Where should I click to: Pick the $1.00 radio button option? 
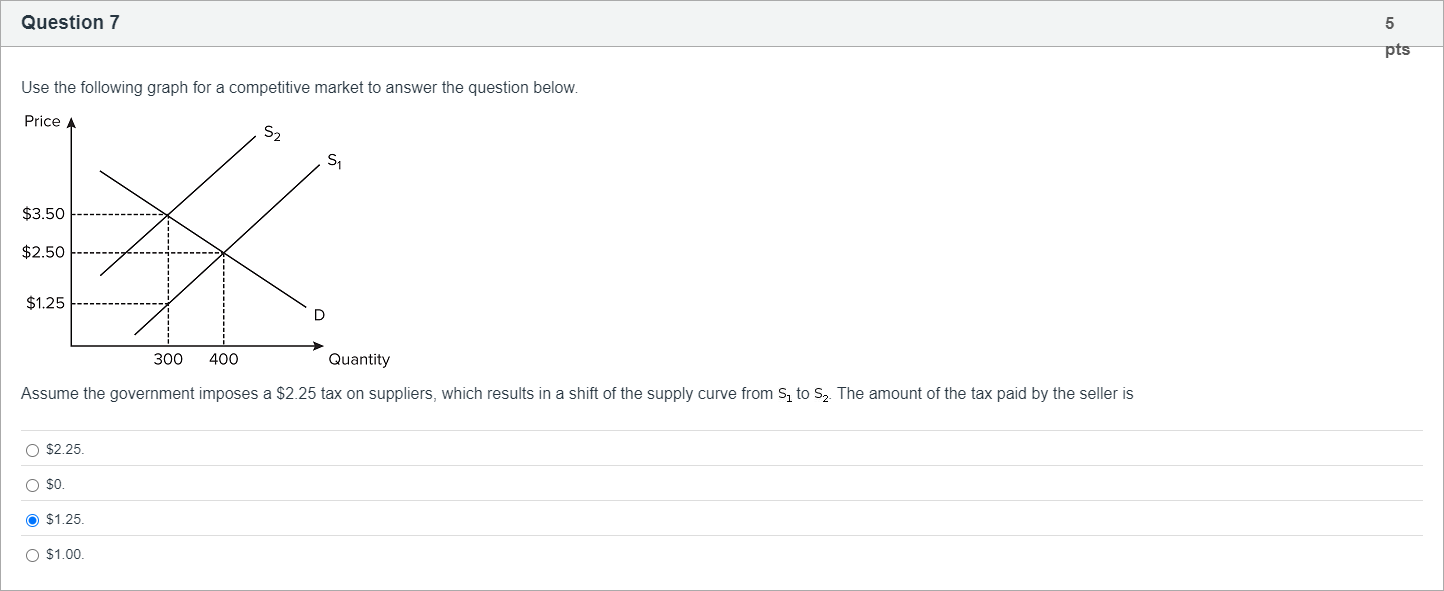click(x=33, y=555)
